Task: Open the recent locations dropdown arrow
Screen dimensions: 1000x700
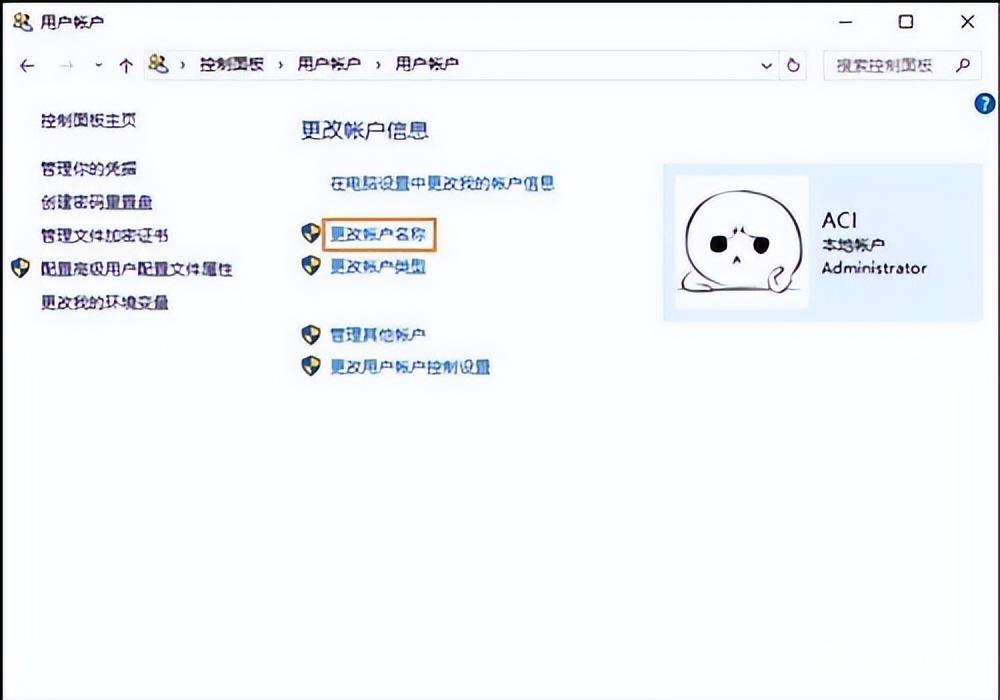Action: coord(98,65)
